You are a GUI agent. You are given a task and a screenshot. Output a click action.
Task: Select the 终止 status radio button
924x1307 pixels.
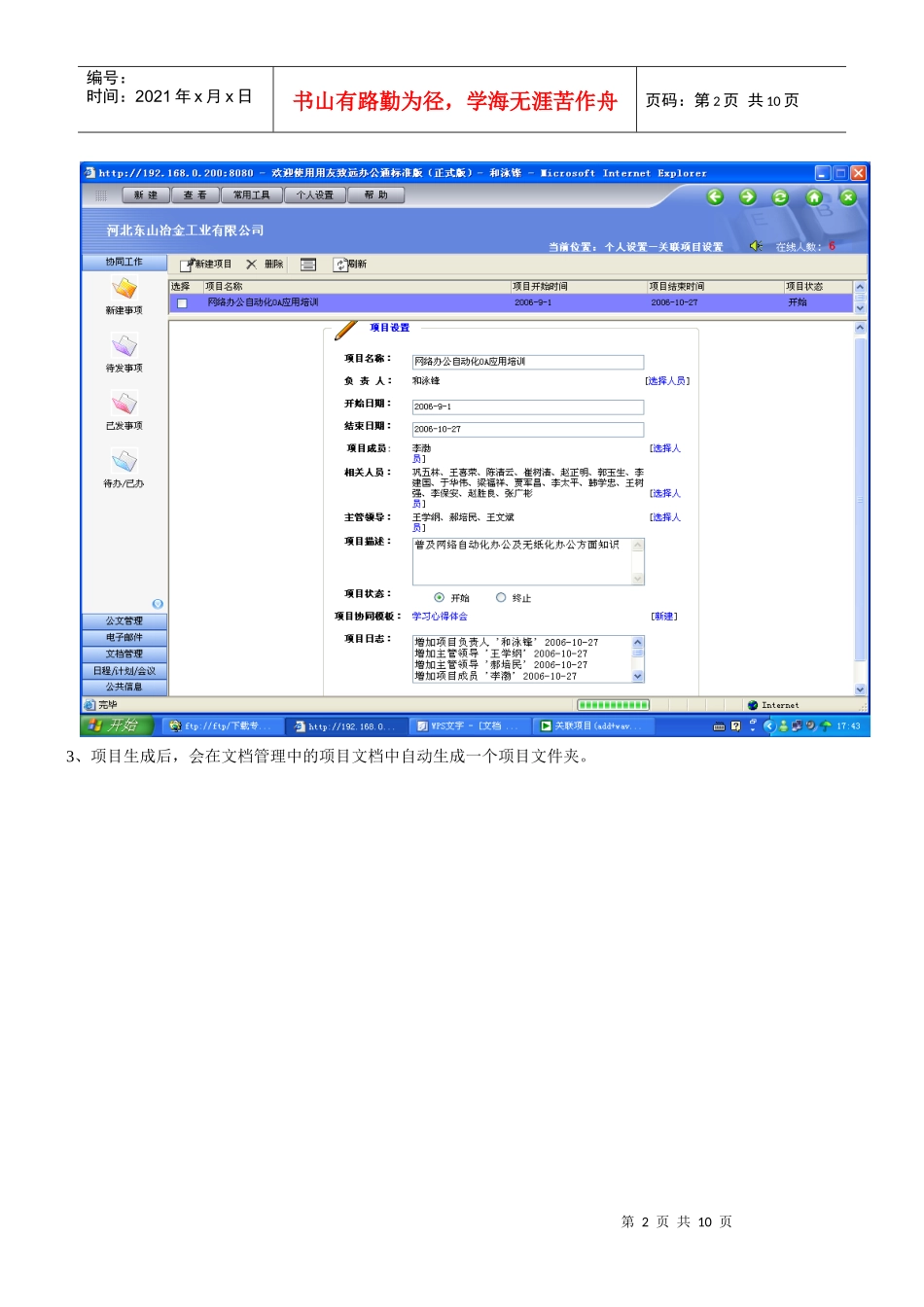click(x=501, y=598)
